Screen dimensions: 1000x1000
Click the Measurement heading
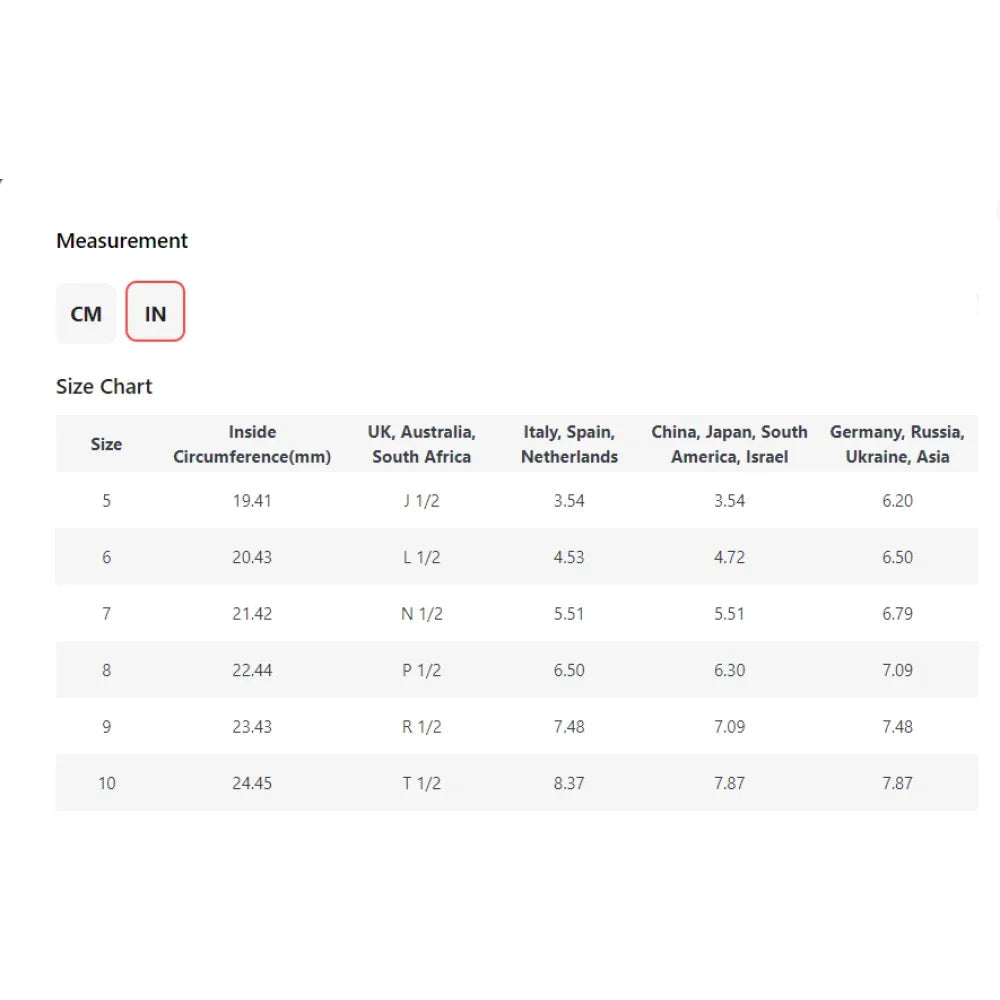click(x=122, y=241)
